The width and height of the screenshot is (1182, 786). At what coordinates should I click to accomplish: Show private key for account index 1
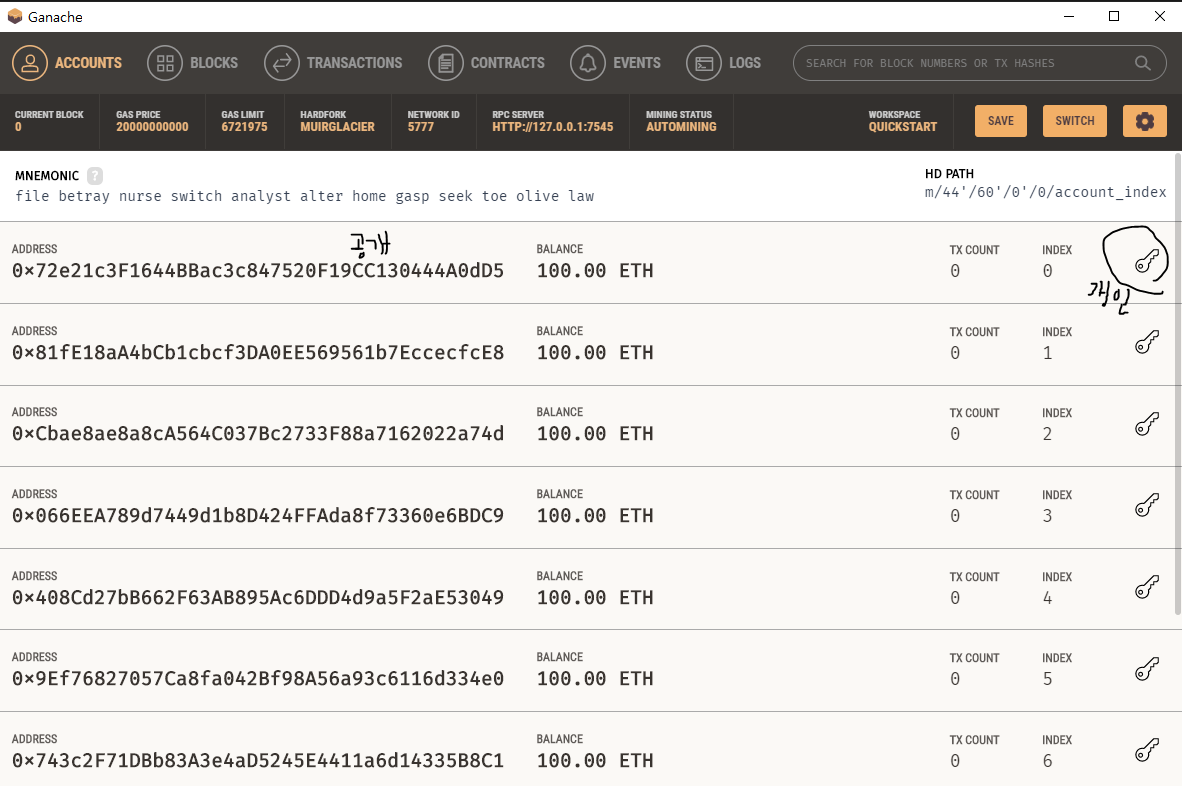[1147, 342]
